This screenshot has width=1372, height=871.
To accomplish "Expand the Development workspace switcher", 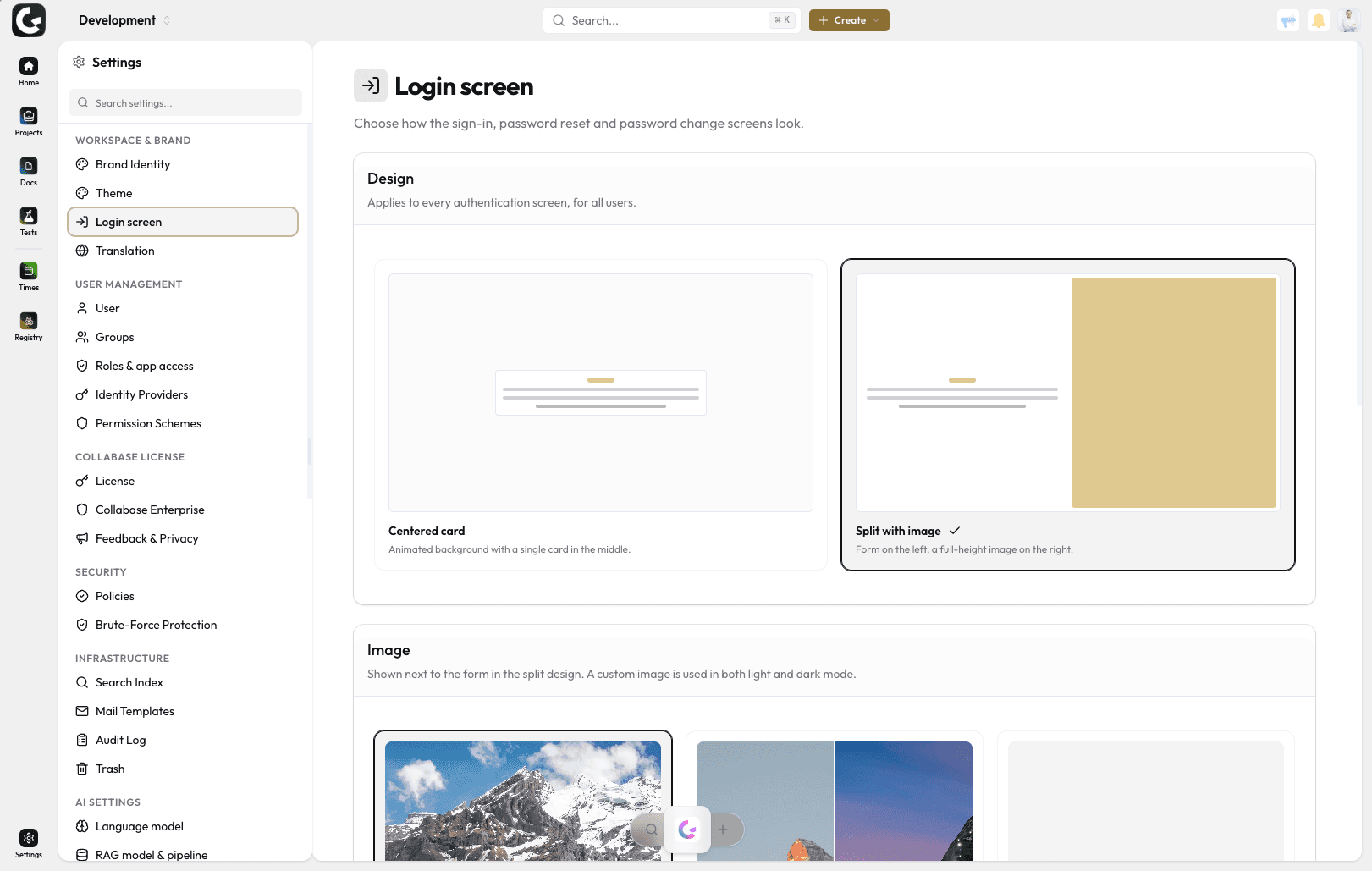I will pyautogui.click(x=124, y=20).
